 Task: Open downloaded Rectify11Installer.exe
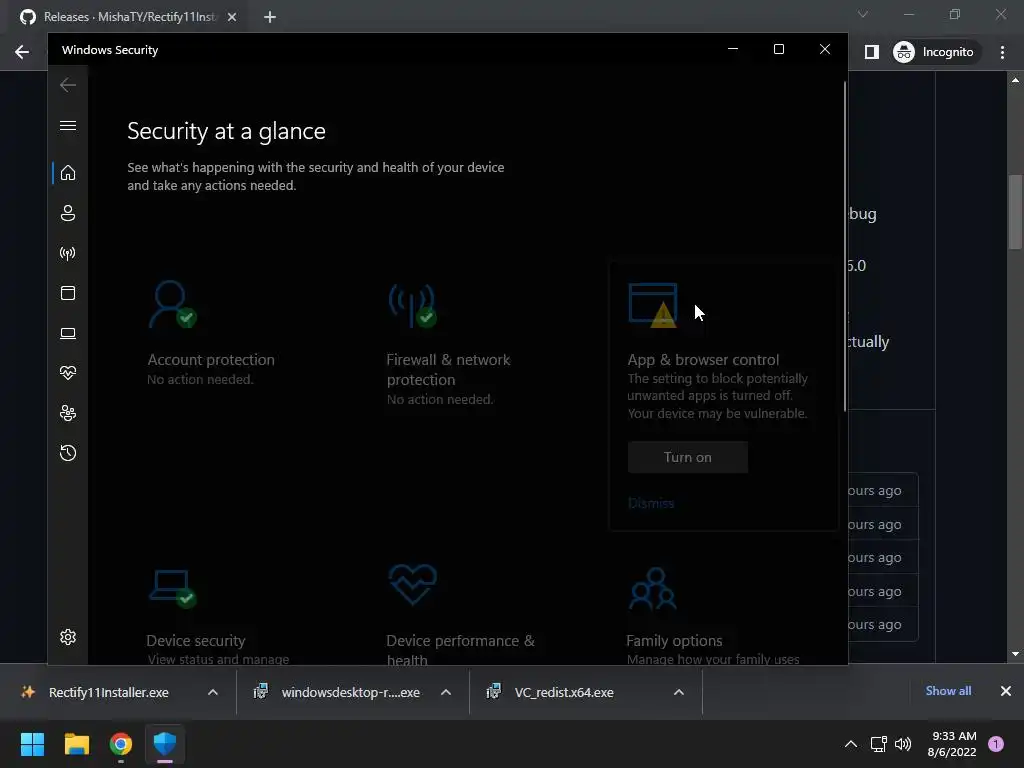(x=108, y=692)
